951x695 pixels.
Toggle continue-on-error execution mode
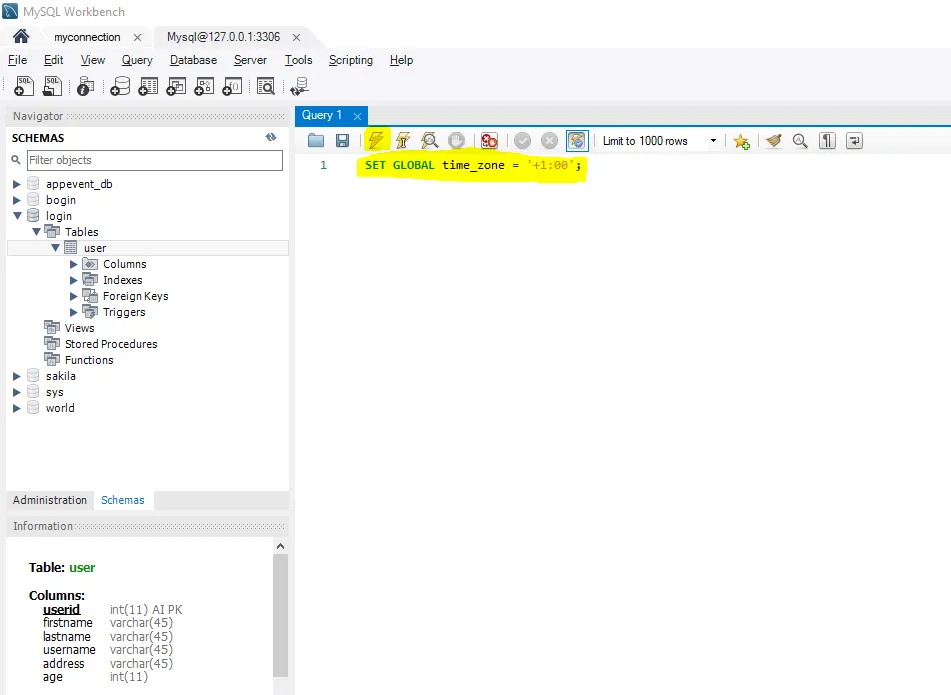[x=489, y=141]
